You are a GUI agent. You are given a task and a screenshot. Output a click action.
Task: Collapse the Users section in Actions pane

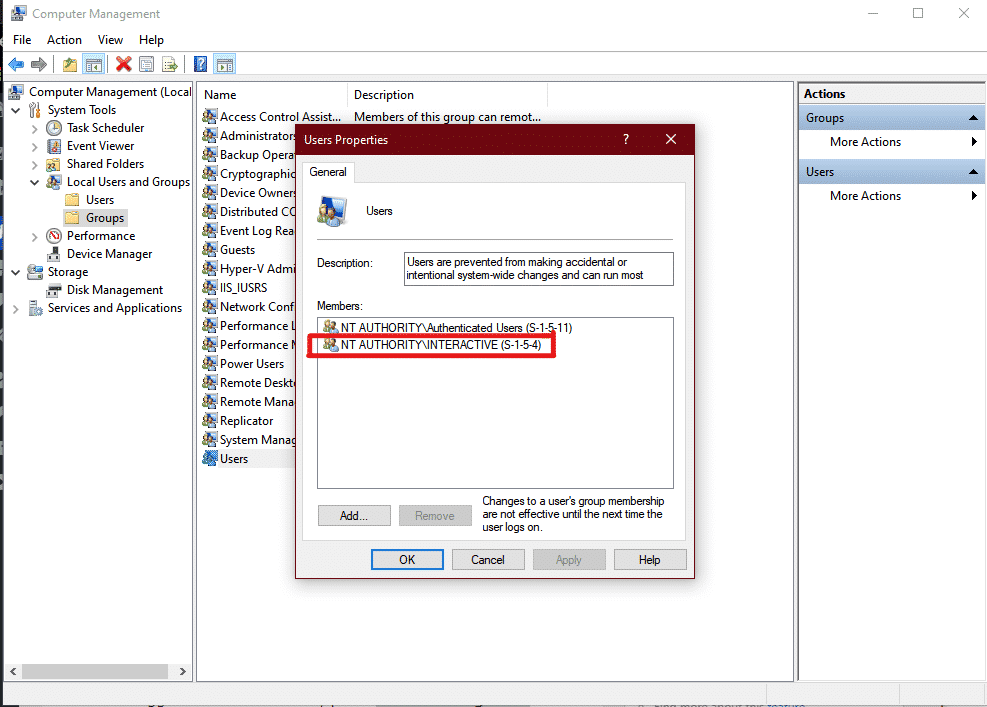pyautogui.click(x=973, y=172)
